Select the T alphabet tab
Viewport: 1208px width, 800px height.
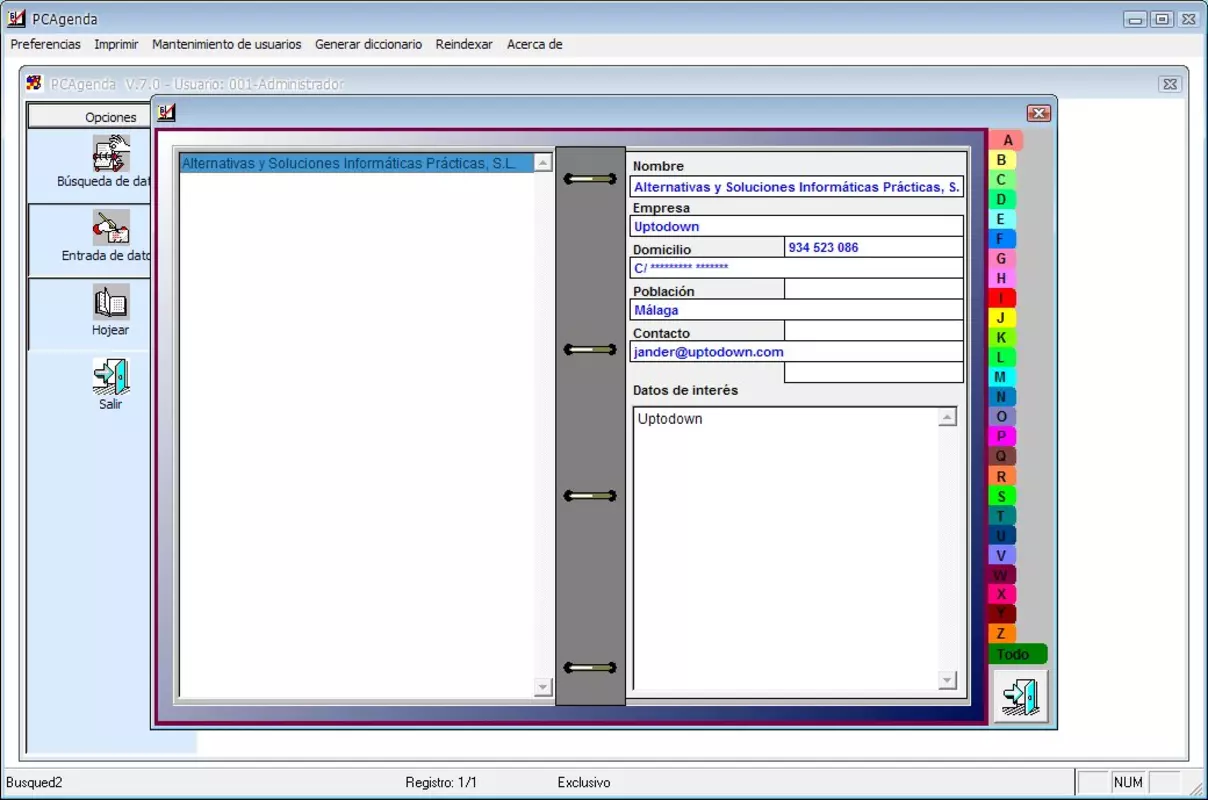1002,516
